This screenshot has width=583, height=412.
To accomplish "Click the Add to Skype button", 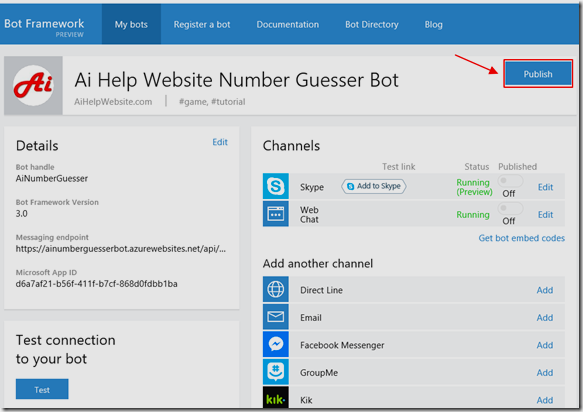I will pyautogui.click(x=374, y=186).
